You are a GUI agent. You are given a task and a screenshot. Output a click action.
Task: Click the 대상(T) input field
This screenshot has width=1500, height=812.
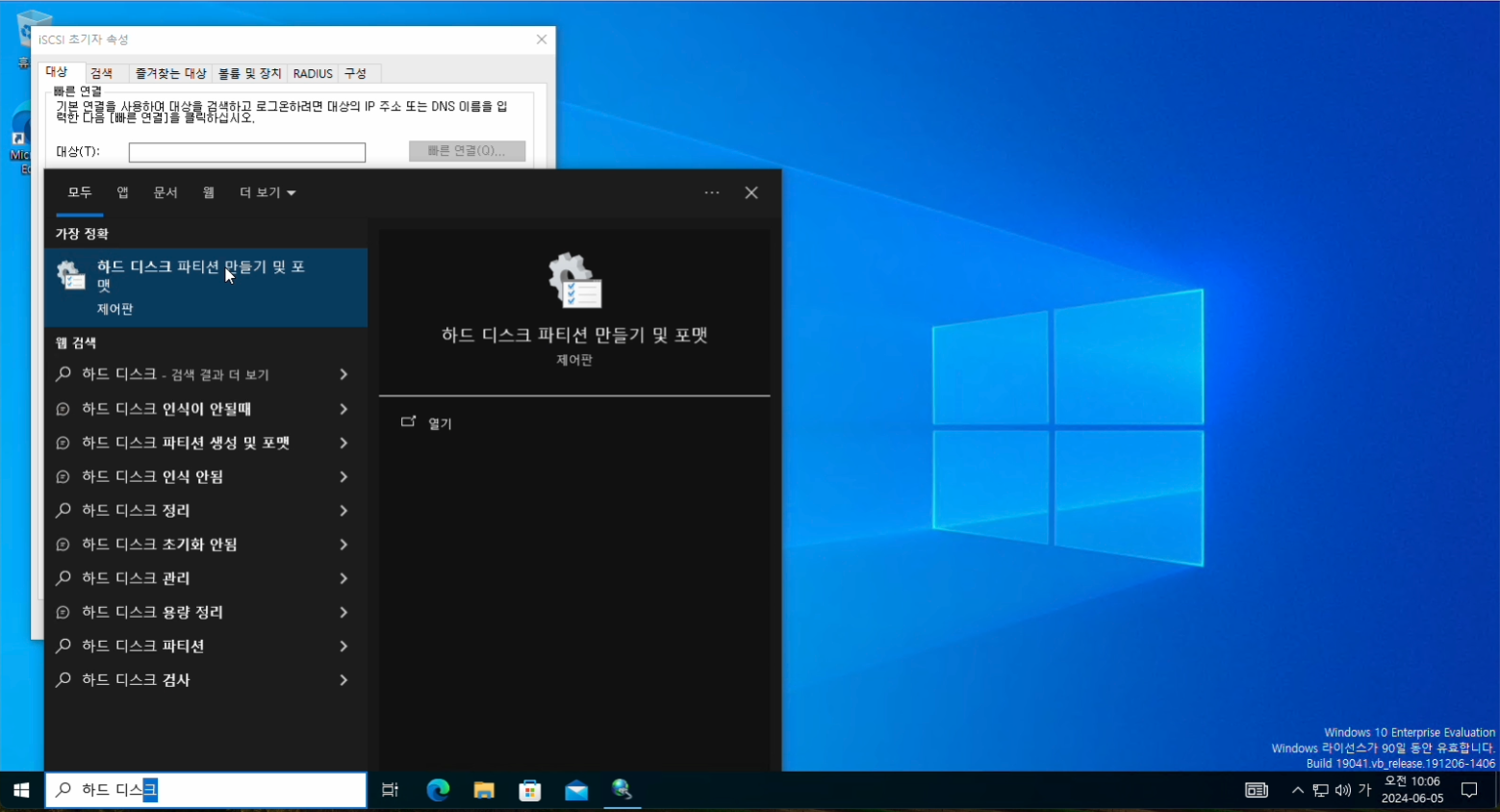(x=247, y=152)
